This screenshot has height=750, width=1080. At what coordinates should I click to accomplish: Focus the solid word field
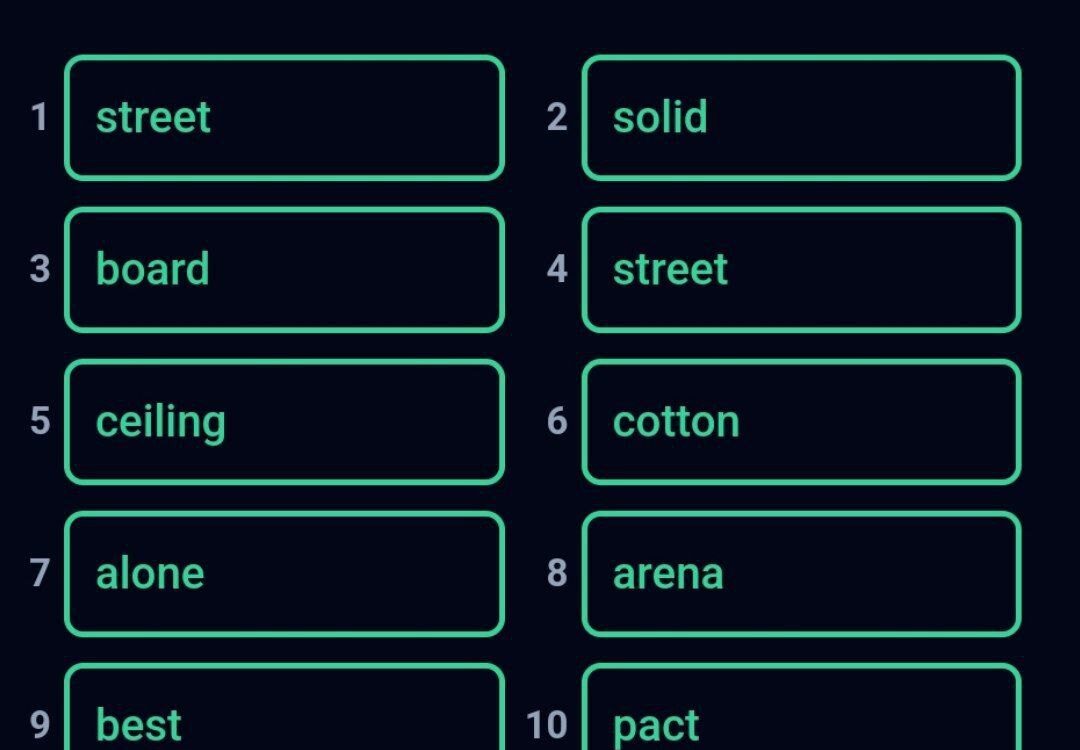[801, 118]
